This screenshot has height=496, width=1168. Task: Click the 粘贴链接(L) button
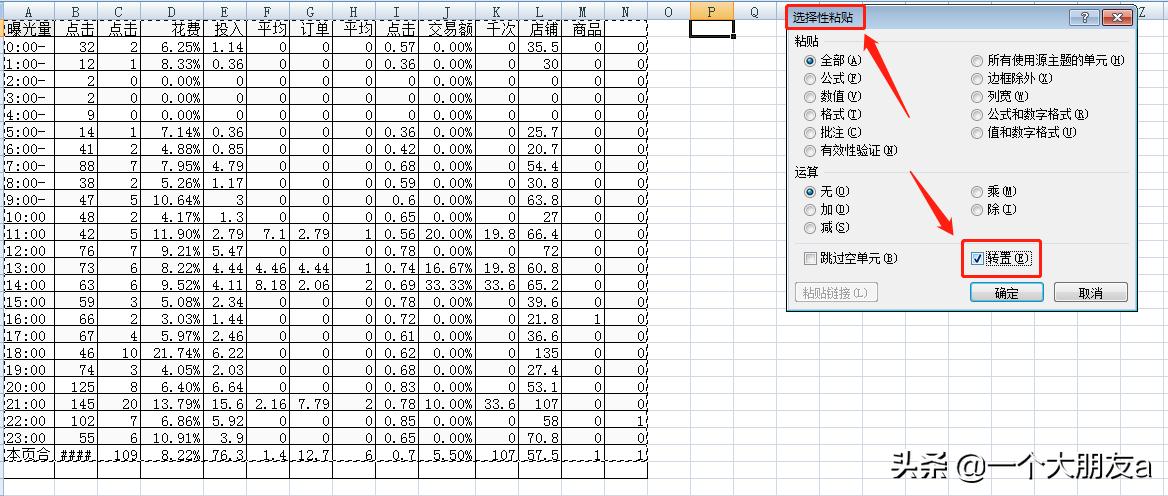(x=836, y=293)
